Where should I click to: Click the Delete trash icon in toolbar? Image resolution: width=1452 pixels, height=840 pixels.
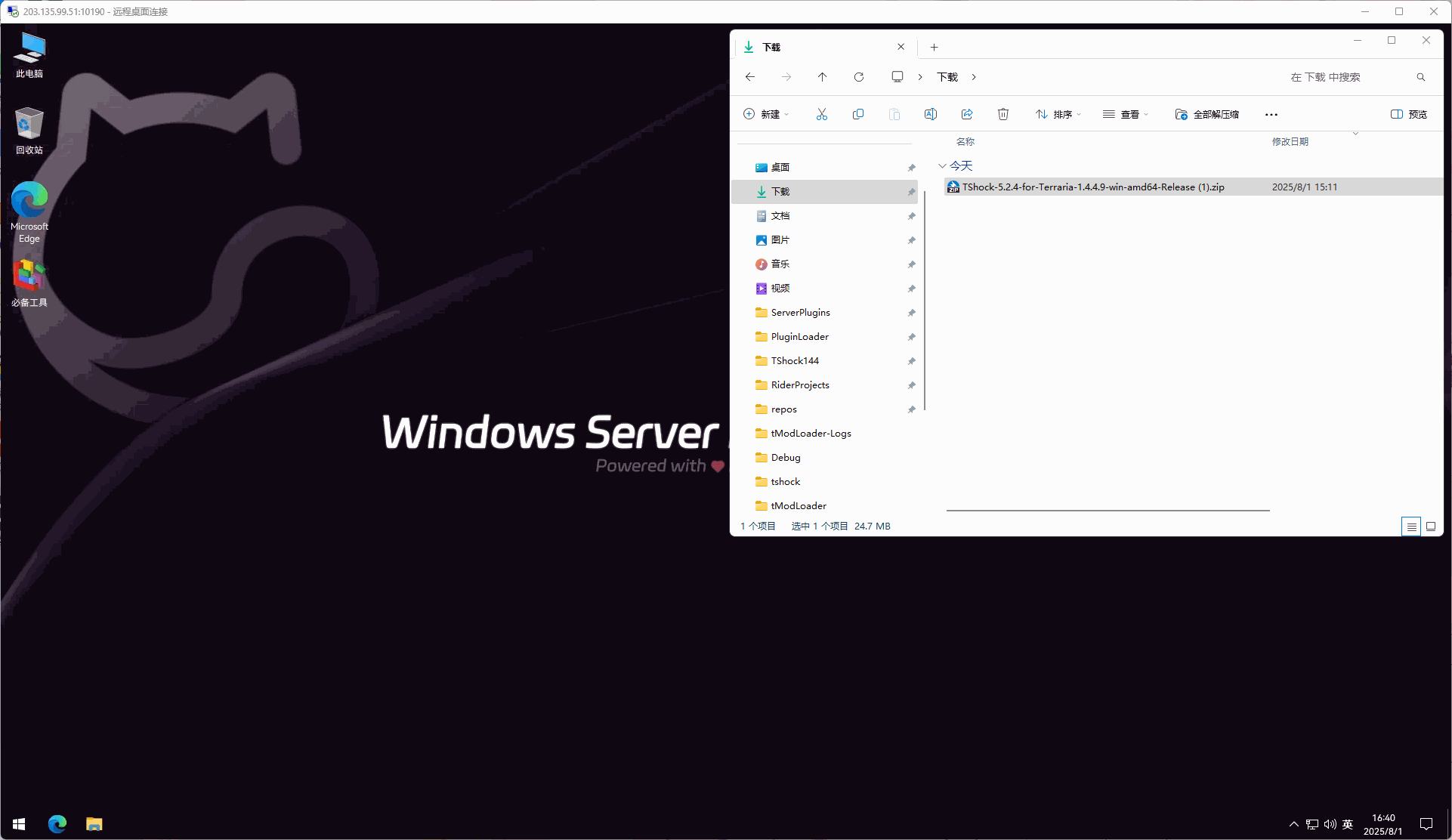[1003, 114]
